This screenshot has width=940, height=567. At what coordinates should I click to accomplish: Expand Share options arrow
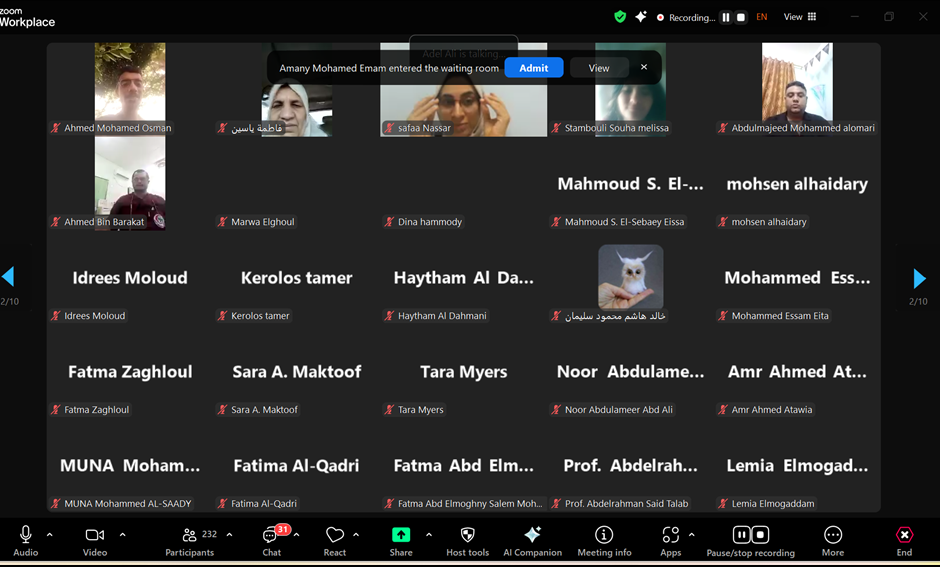429,534
